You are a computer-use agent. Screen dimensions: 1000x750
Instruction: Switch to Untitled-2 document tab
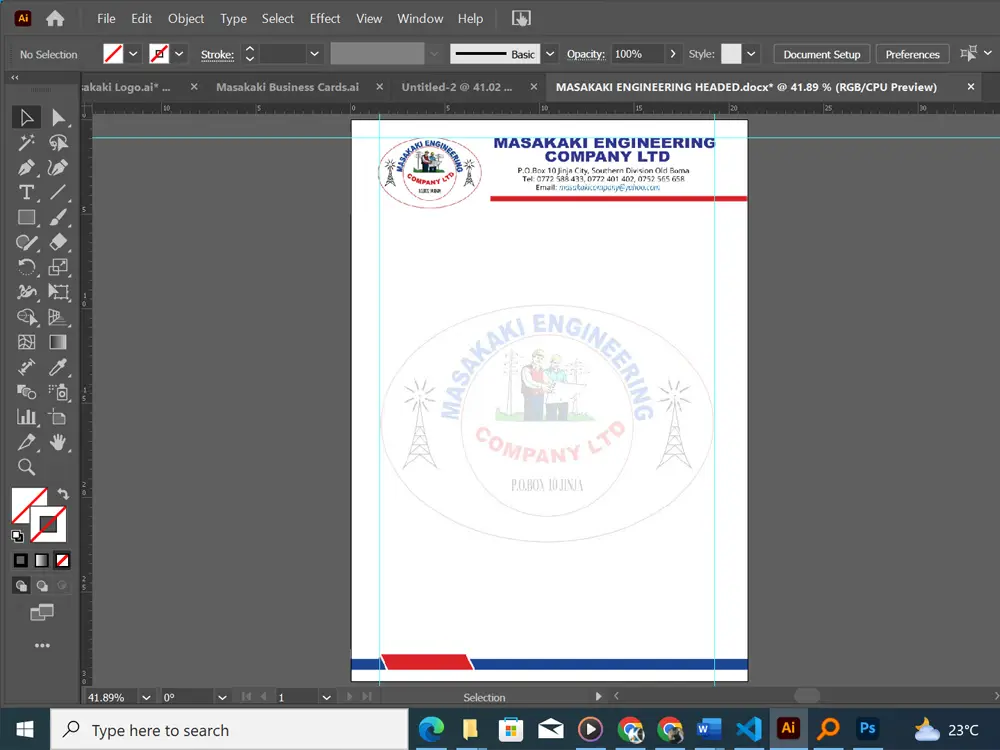[457, 87]
